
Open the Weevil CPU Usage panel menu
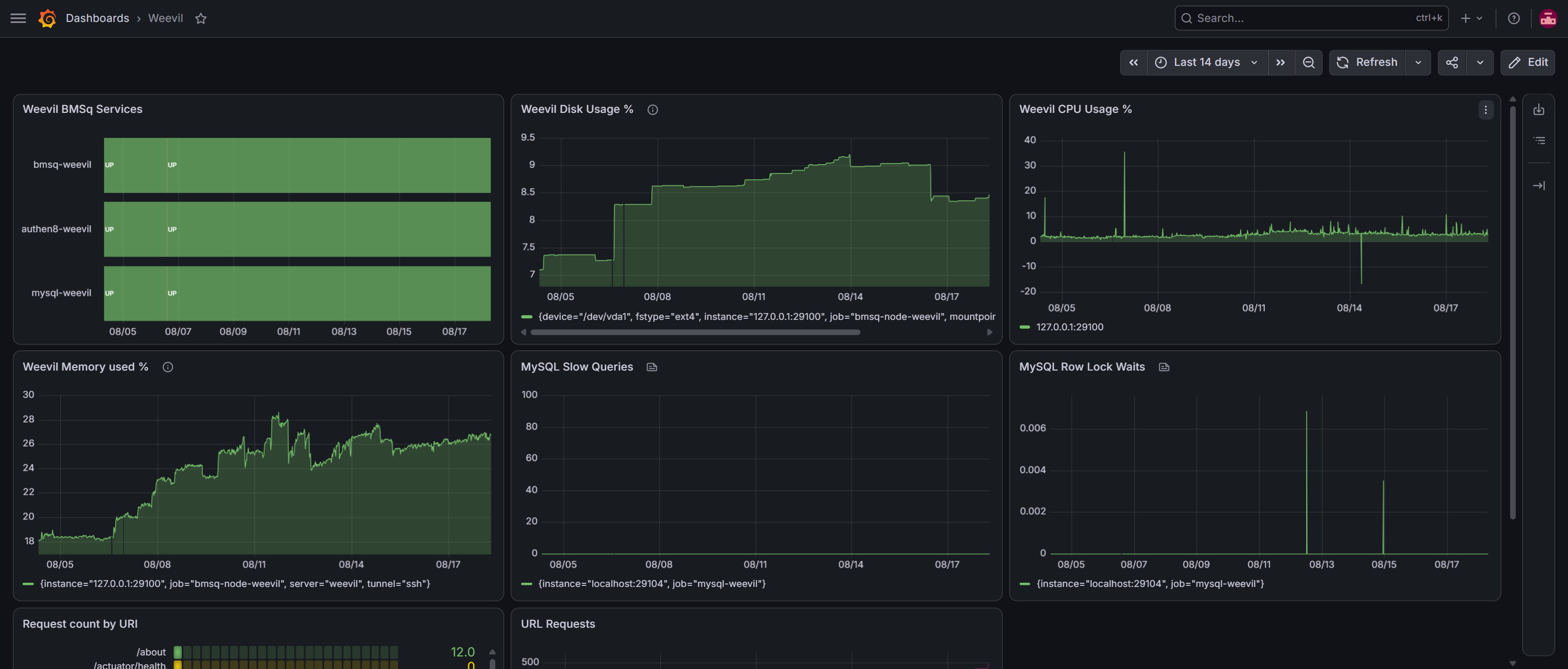point(1485,110)
